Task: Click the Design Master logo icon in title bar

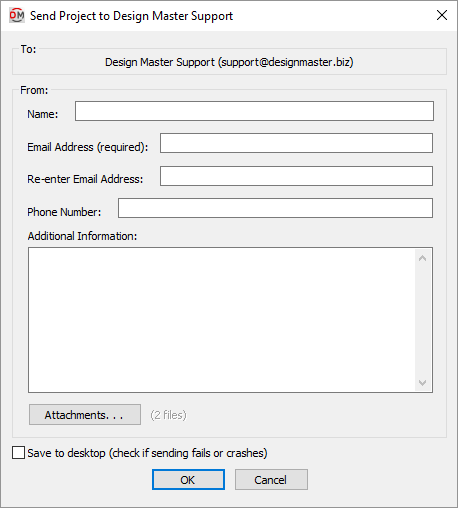Action: [x=16, y=15]
